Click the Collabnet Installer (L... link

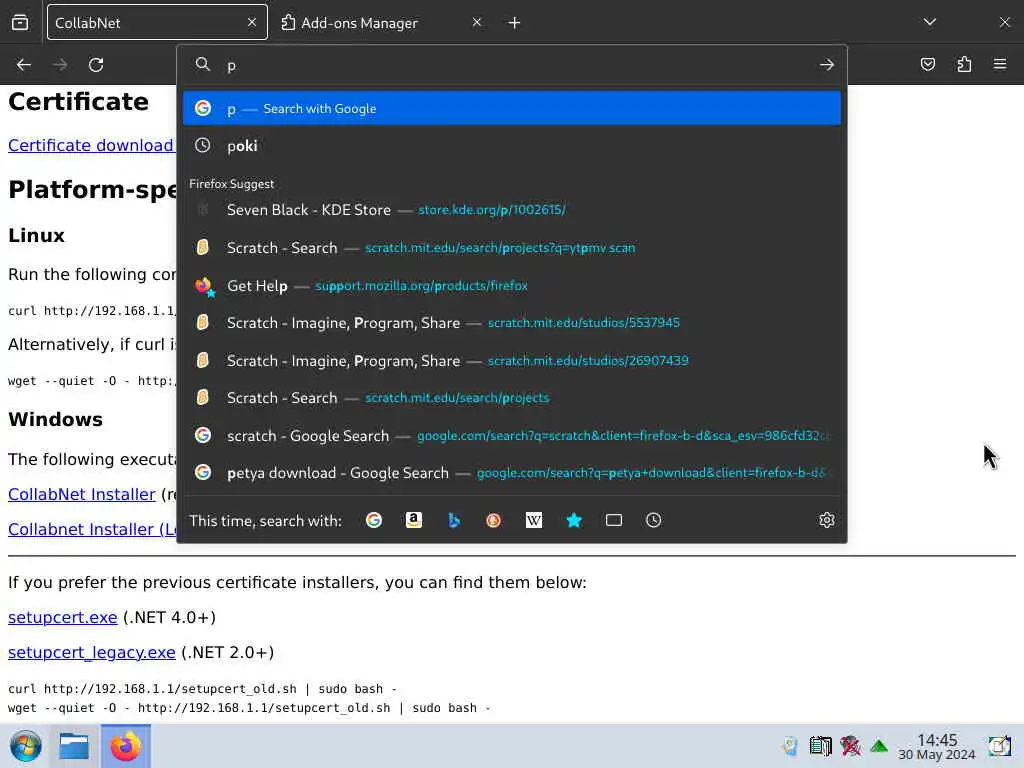(x=92, y=529)
